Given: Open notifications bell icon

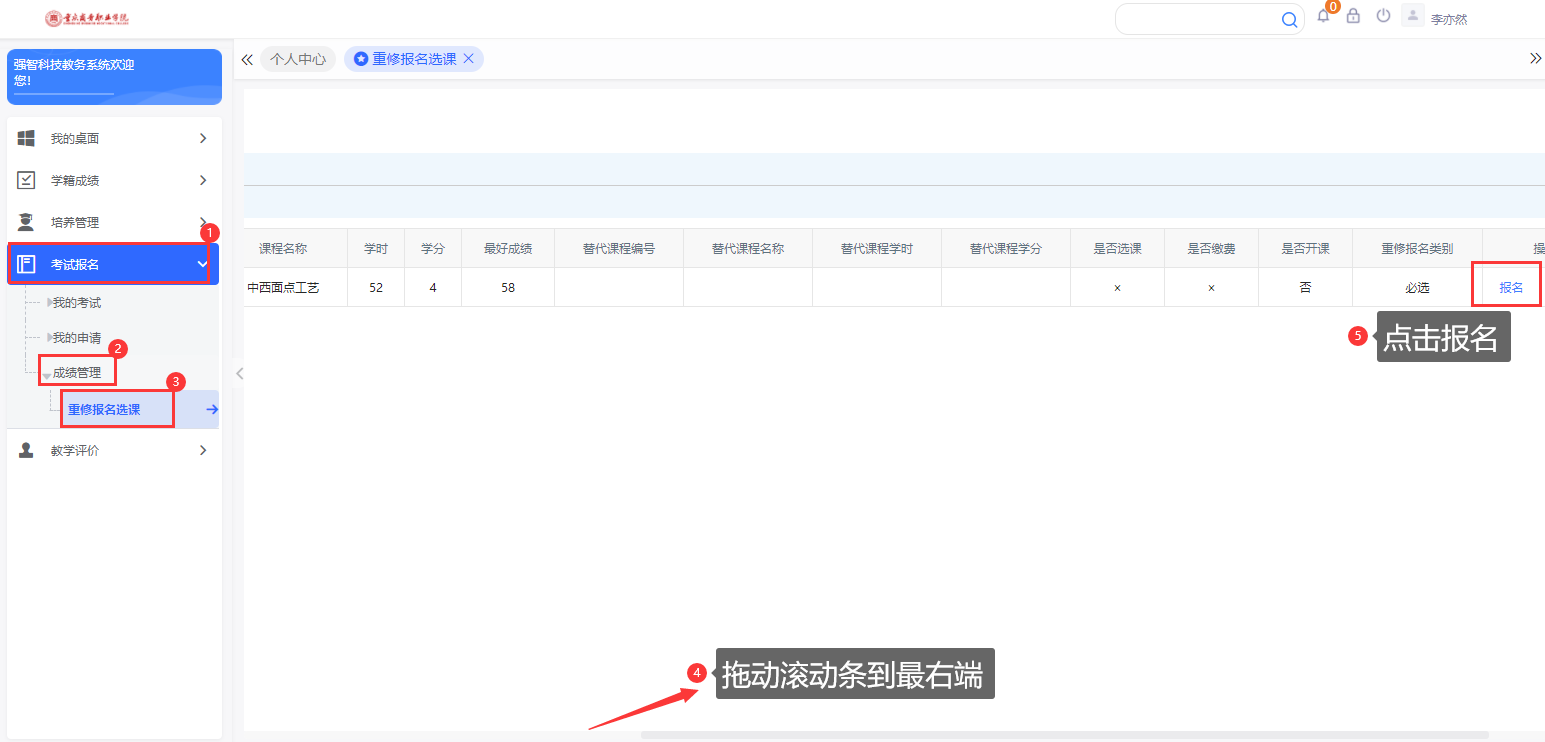Looking at the screenshot, I should pyautogui.click(x=1323, y=16).
